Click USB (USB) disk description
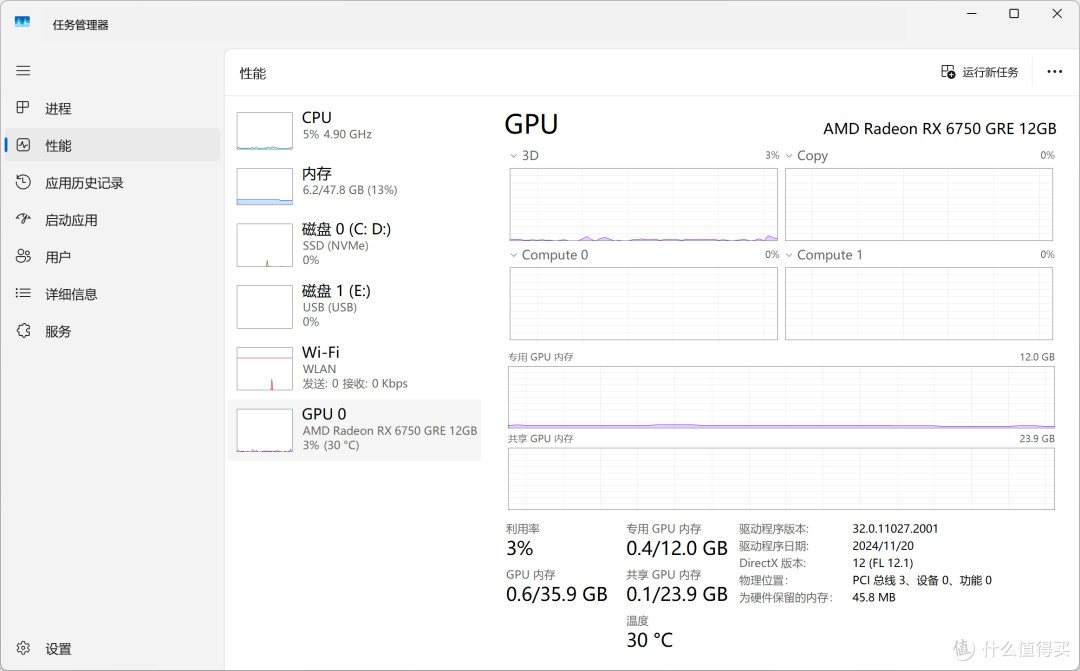 coord(329,307)
